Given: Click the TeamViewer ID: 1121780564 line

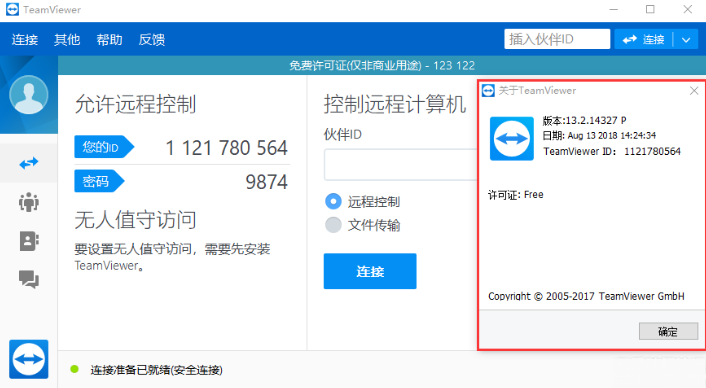Looking at the screenshot, I should pos(612,151).
